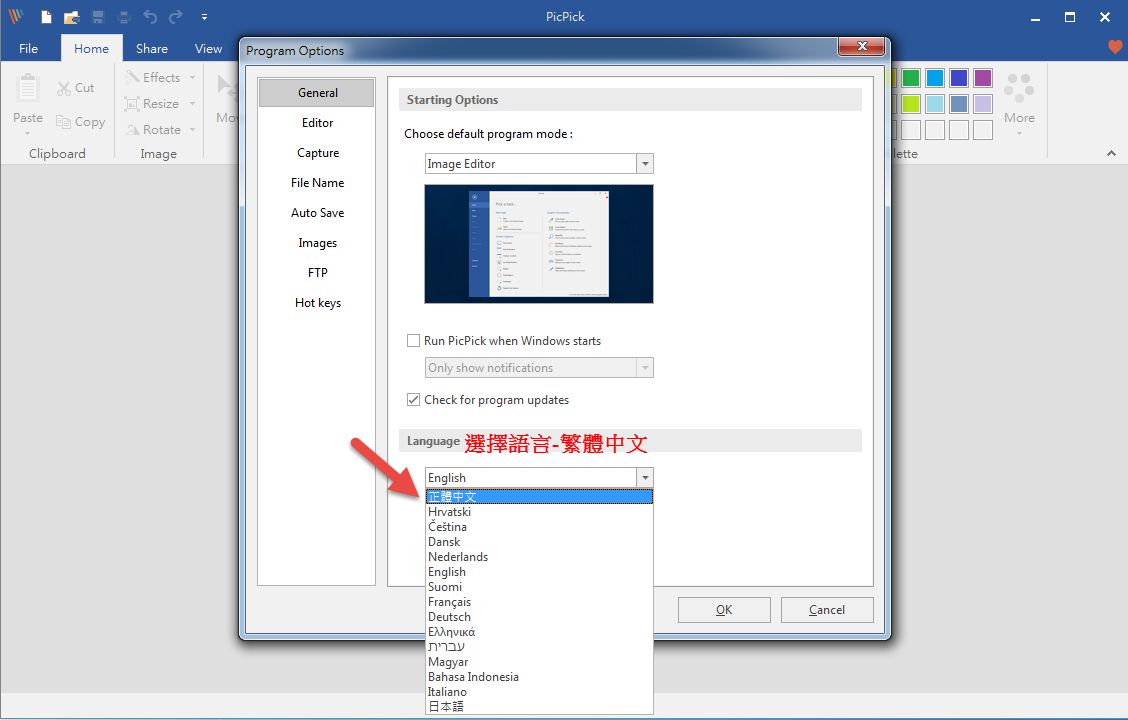Open the File menu
Viewport: 1128px width, 720px height.
tap(28, 48)
